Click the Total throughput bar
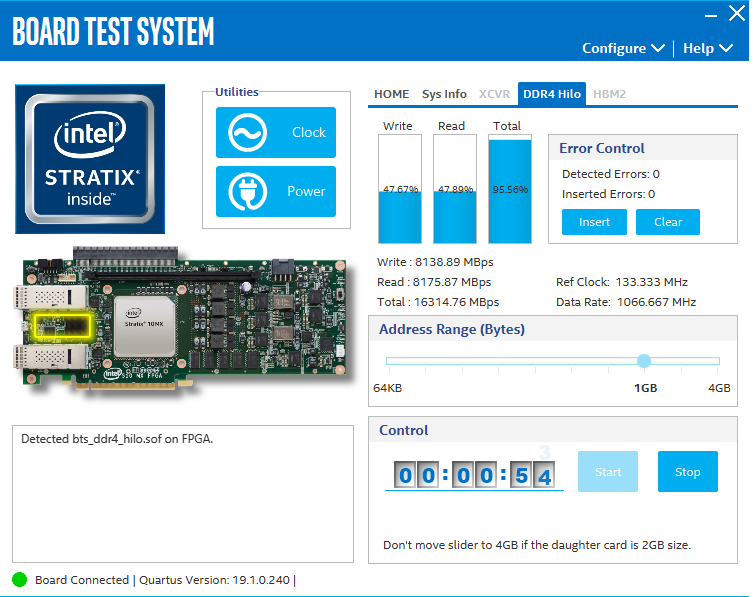The width and height of the screenshot is (754, 597). pyautogui.click(x=510, y=189)
